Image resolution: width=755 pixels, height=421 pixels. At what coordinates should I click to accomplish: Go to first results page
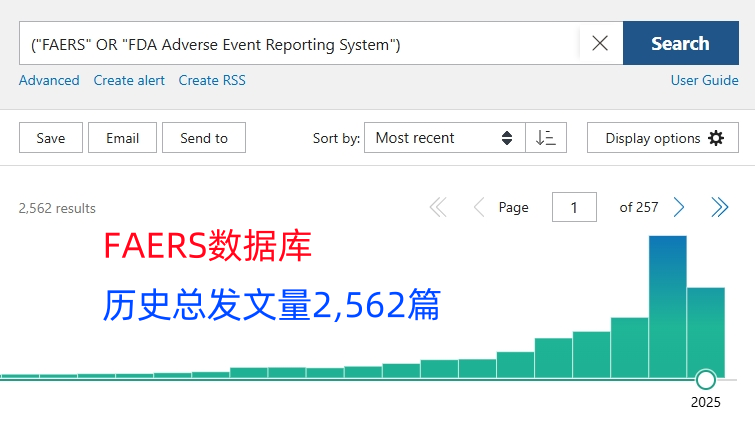click(438, 208)
